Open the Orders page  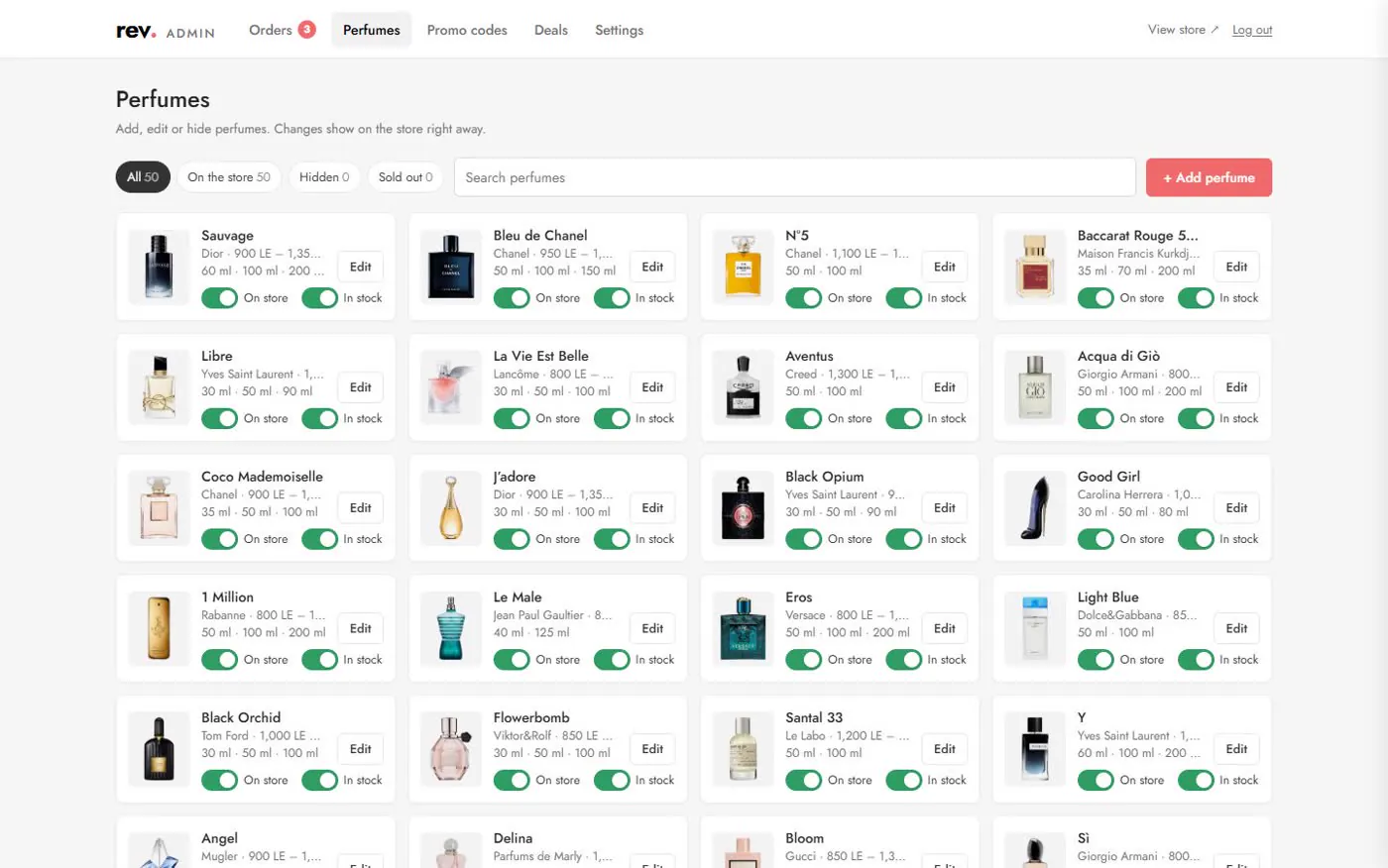(x=283, y=30)
